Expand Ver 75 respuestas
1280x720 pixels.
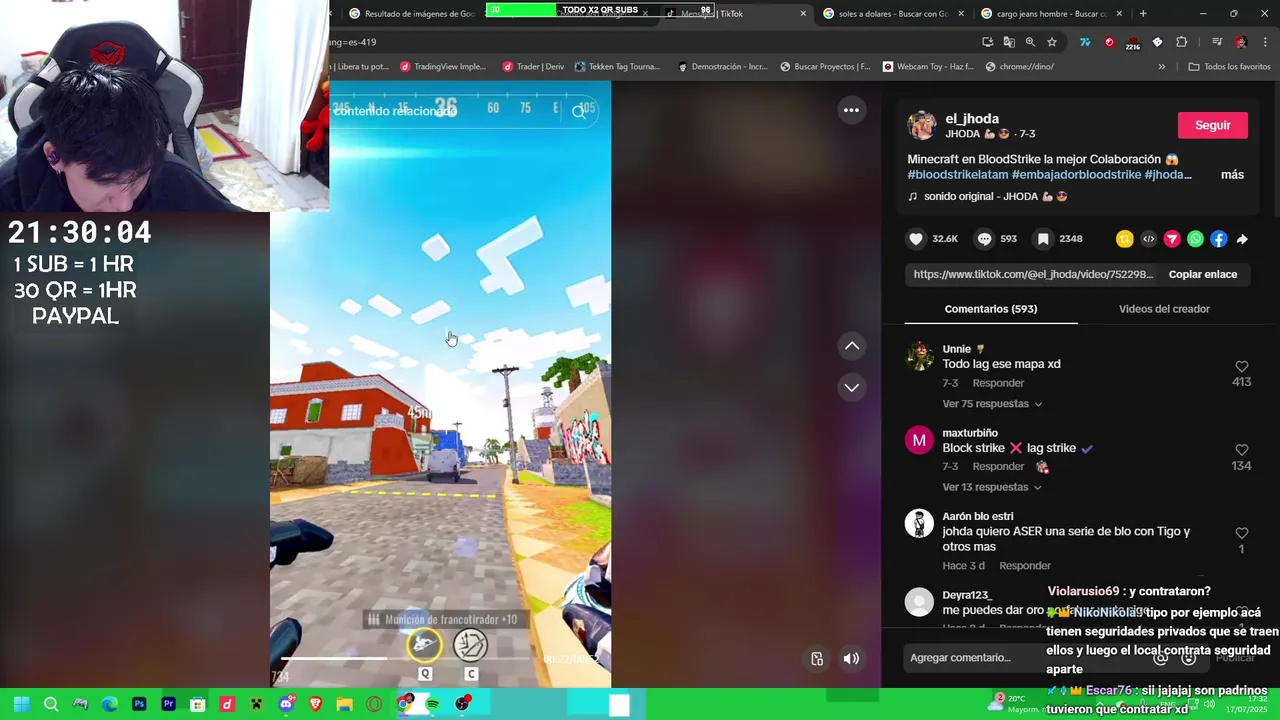tap(992, 404)
